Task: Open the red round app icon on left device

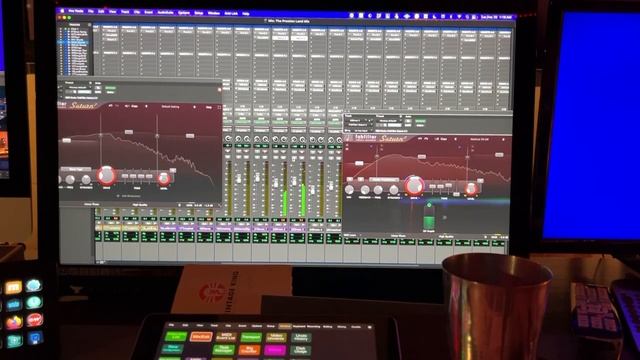Action: [35, 319]
